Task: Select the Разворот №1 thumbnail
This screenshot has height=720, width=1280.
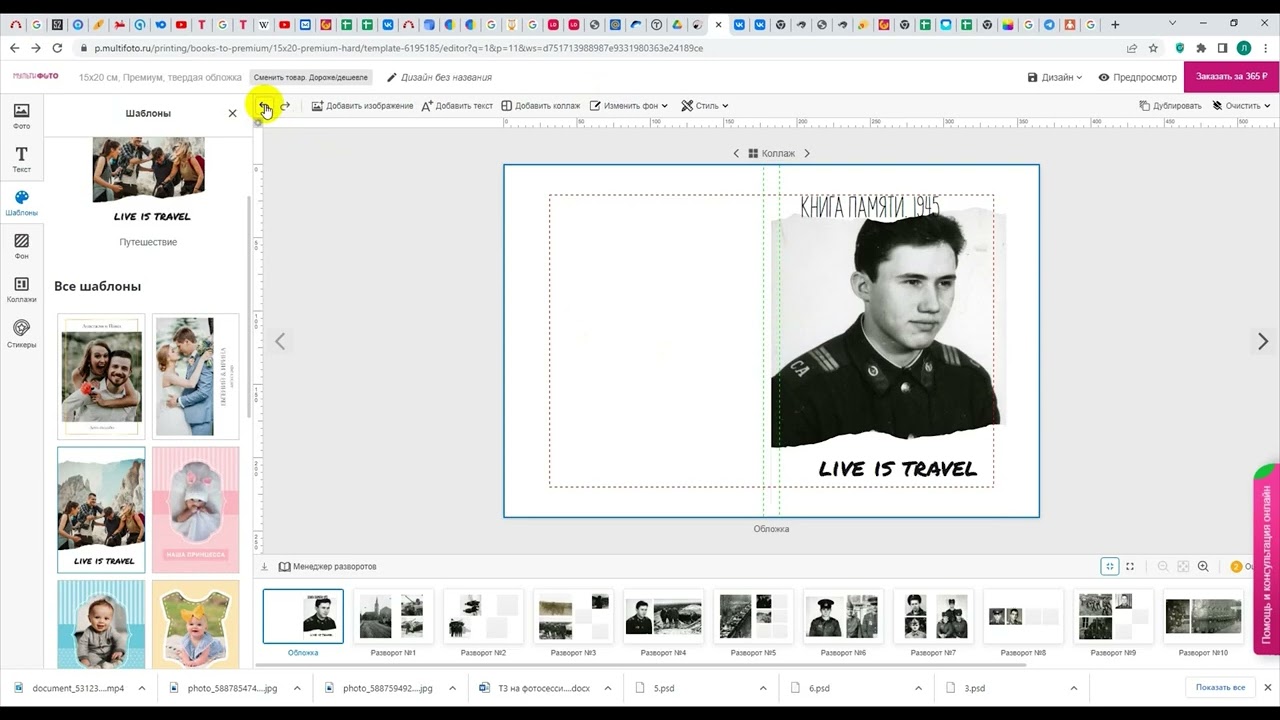Action: coord(393,616)
